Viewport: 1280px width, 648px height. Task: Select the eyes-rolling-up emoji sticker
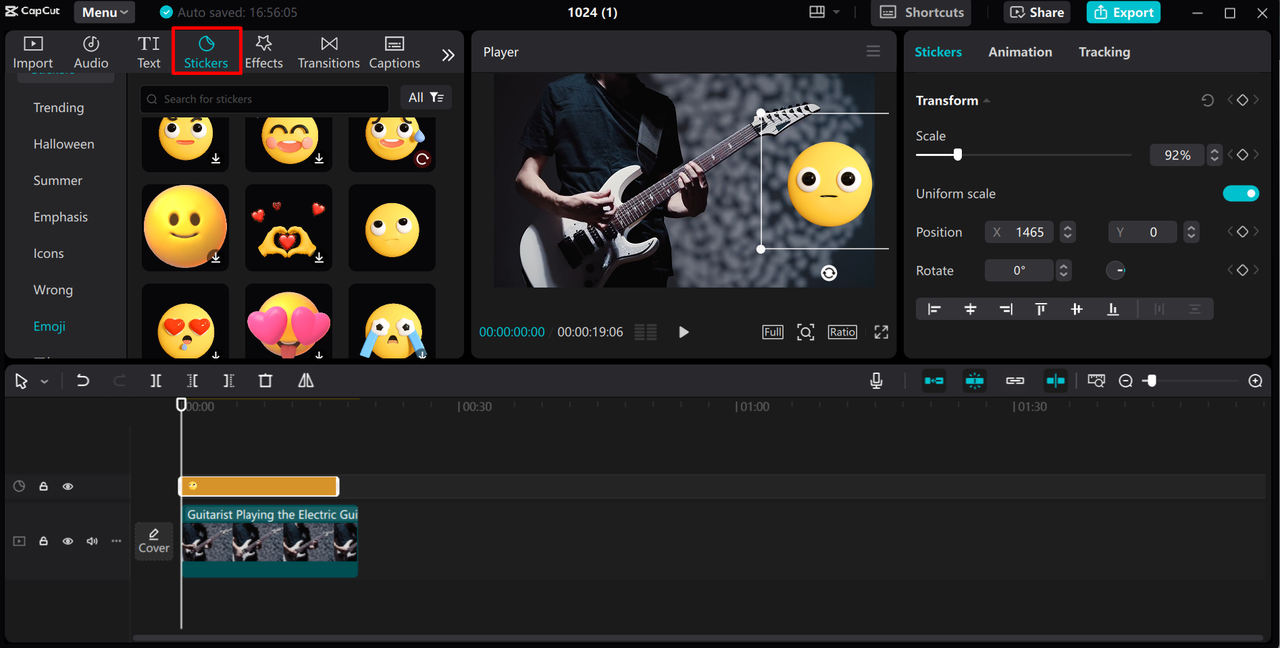[x=392, y=227]
